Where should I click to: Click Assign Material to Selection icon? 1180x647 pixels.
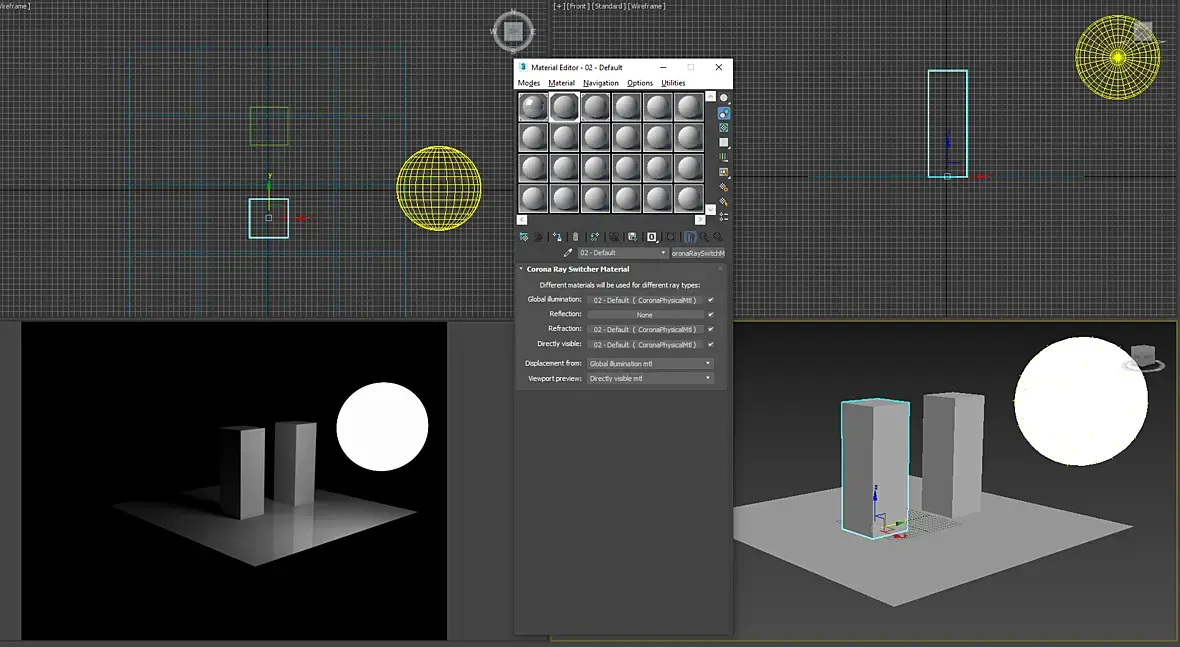pyautogui.click(x=556, y=237)
